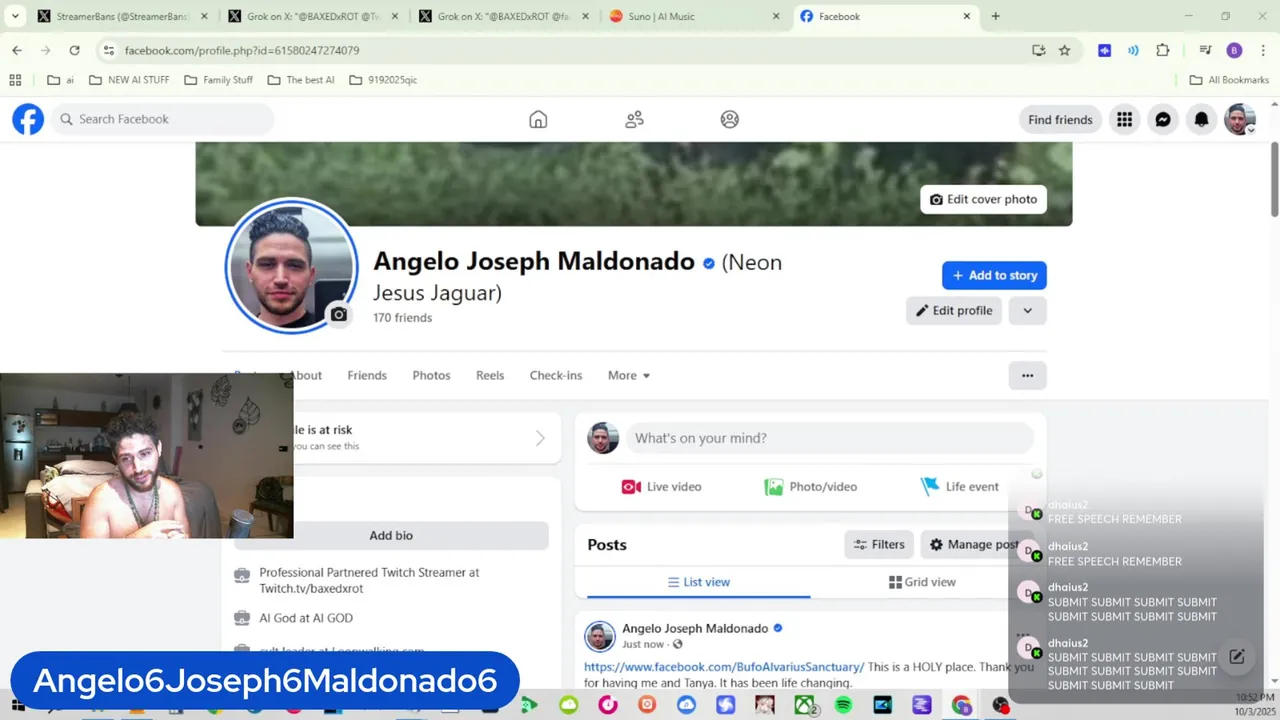Switch to List view in Posts
Screen dimensions: 1280x720
click(698, 582)
